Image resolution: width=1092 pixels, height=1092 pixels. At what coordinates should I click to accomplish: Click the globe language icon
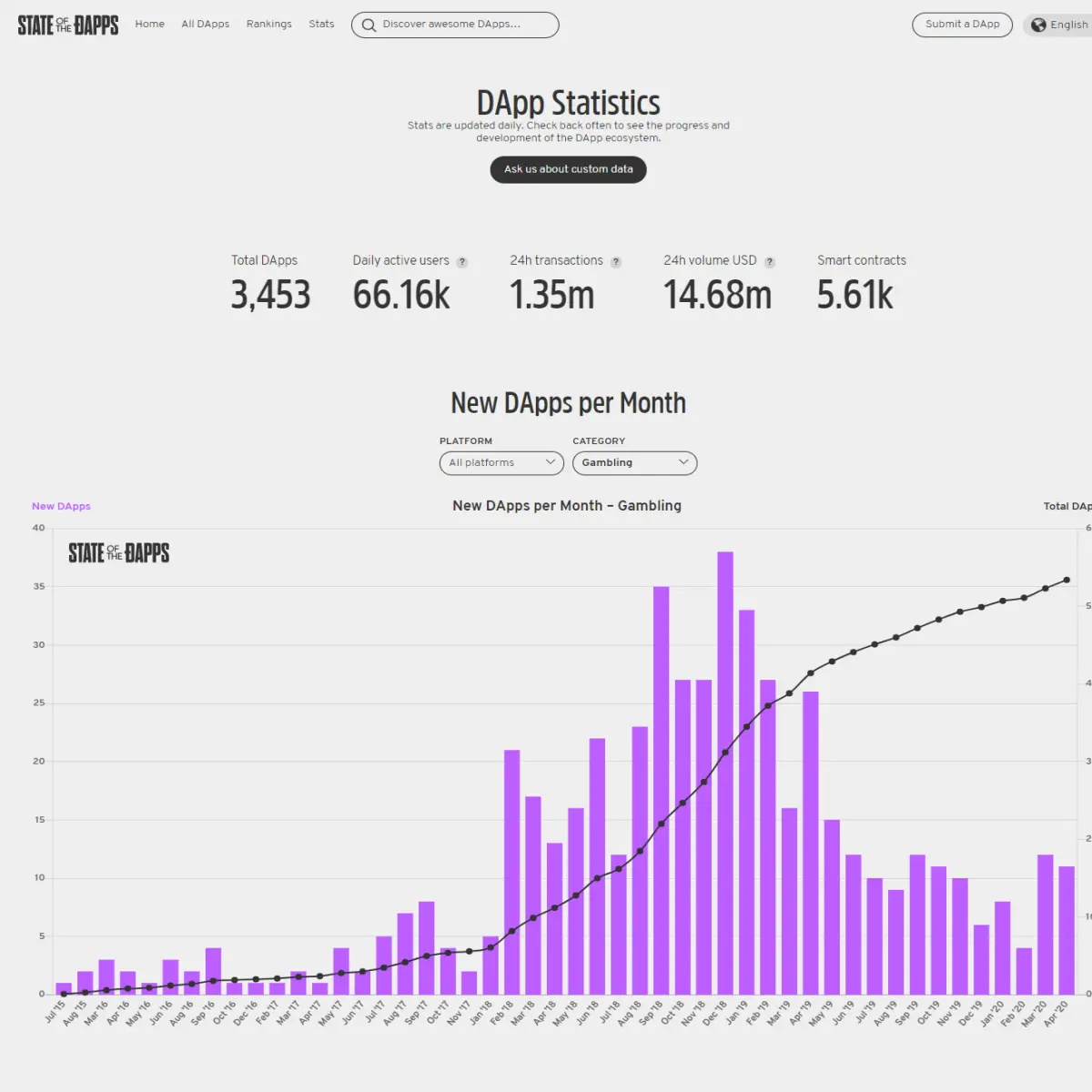pos(1038,25)
